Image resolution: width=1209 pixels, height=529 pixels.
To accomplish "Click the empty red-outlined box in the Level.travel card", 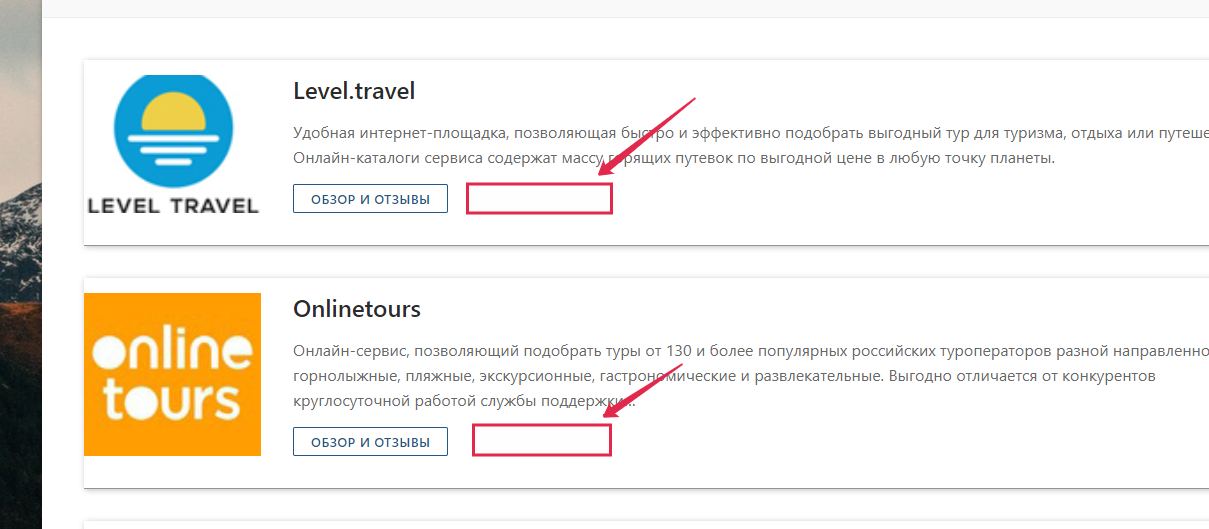I will (539, 199).
